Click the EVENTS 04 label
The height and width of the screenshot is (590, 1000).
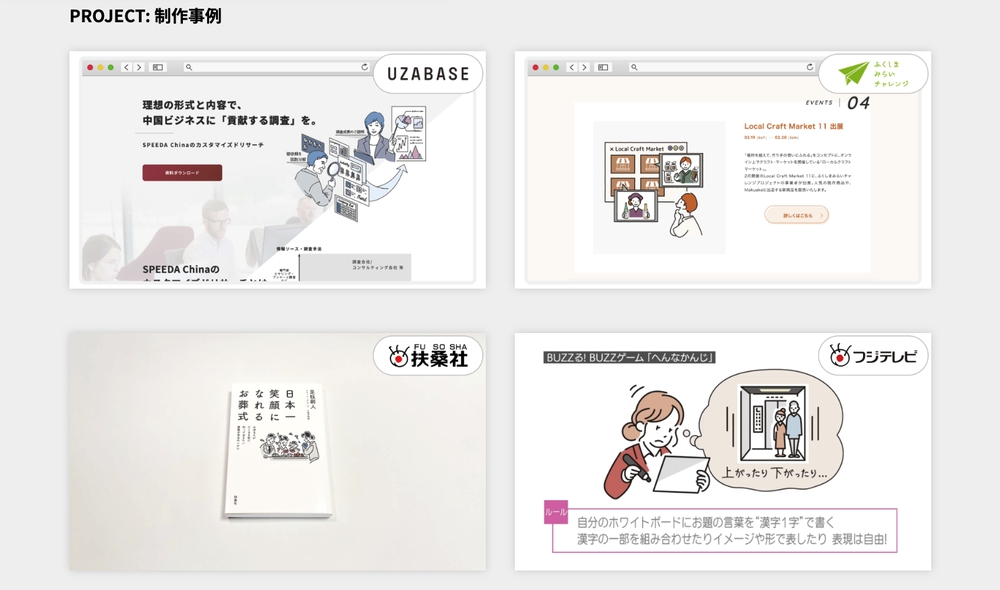click(x=837, y=103)
